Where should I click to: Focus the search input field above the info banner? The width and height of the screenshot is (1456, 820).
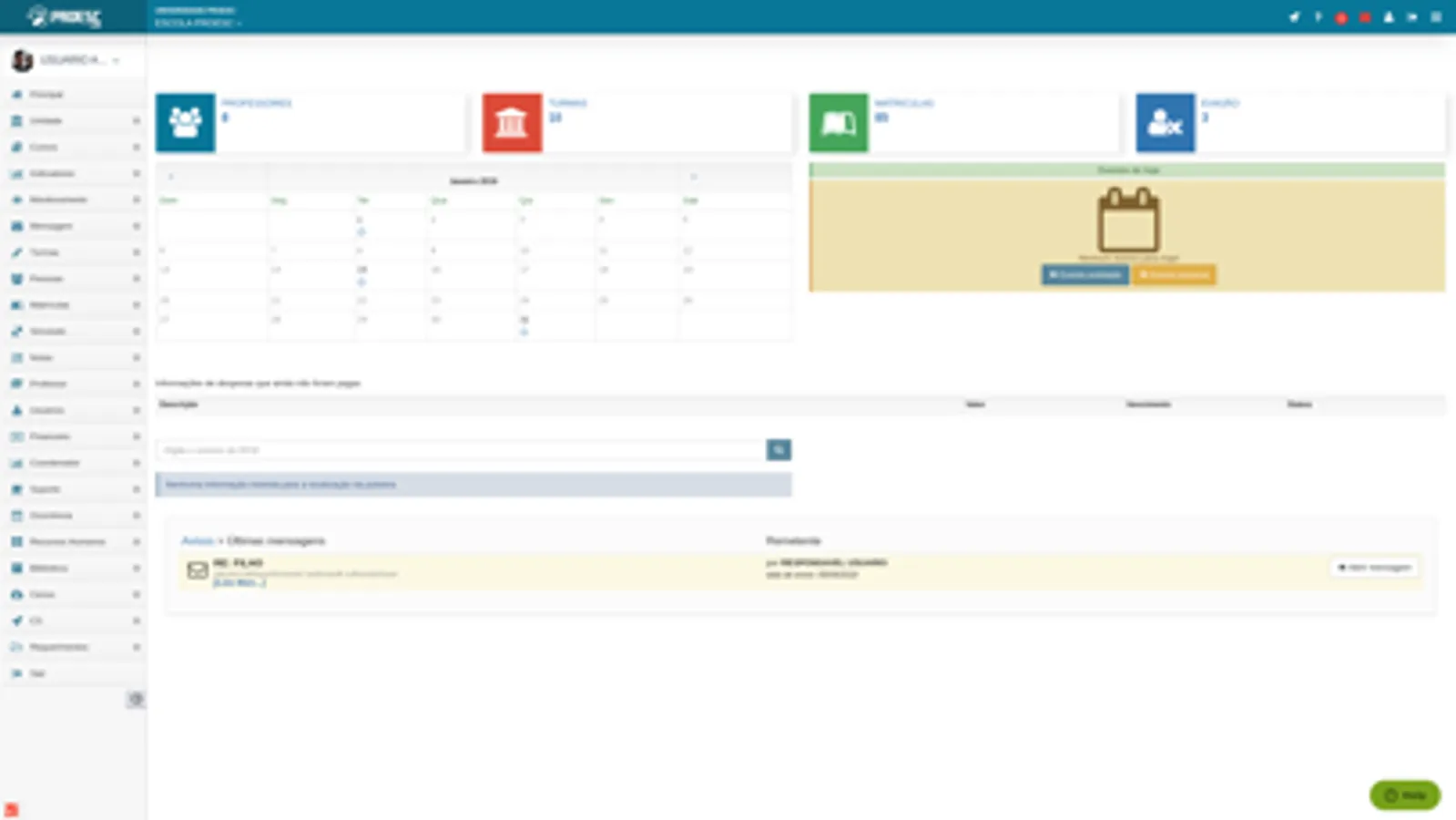[x=461, y=450]
